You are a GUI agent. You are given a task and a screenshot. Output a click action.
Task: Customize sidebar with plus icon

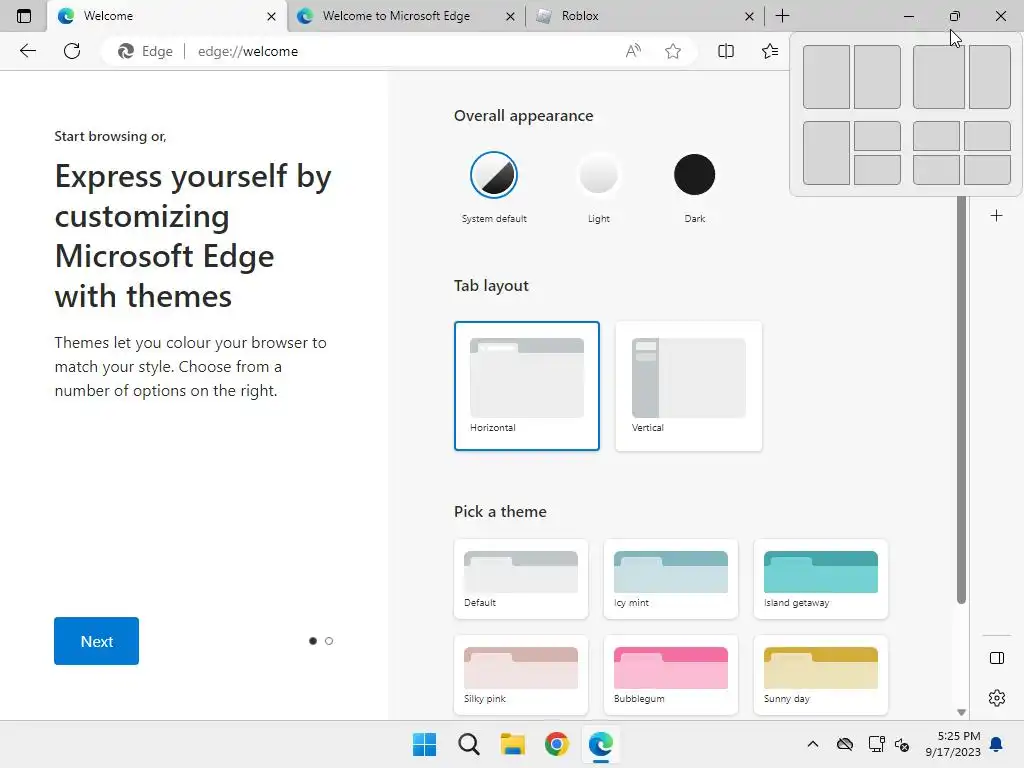(x=996, y=216)
